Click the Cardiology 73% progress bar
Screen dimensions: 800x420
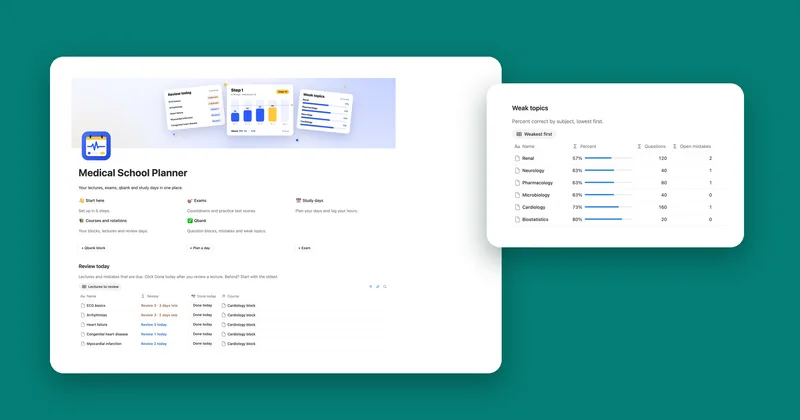(x=608, y=207)
